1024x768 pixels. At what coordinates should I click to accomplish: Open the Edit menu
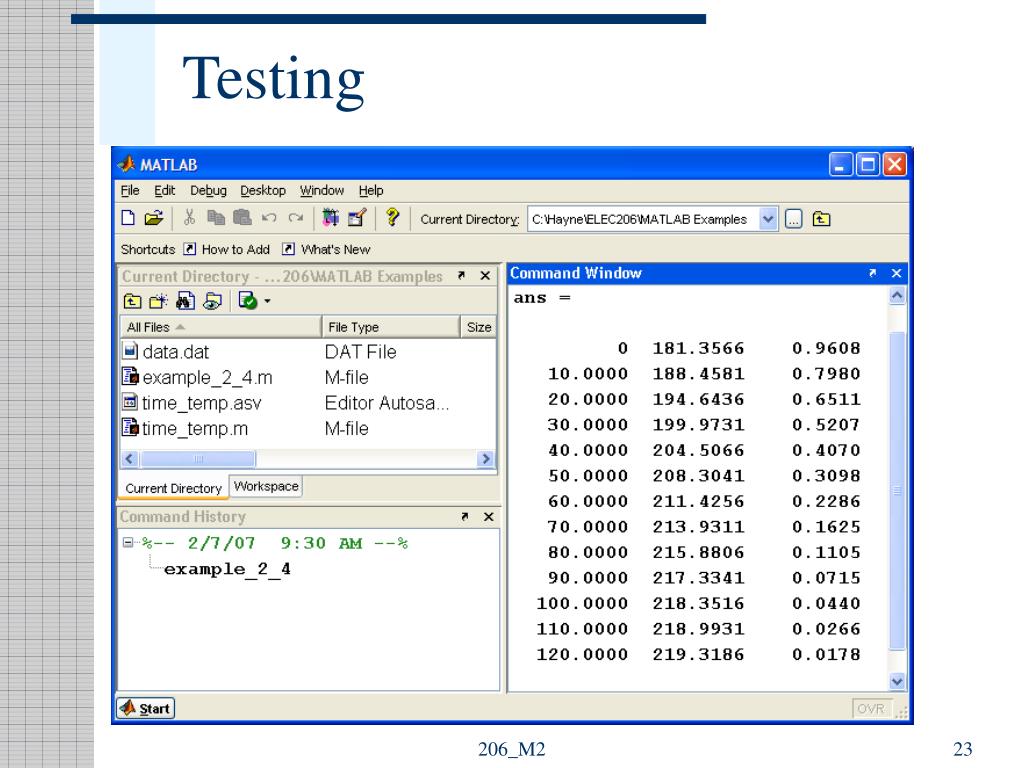coord(165,190)
